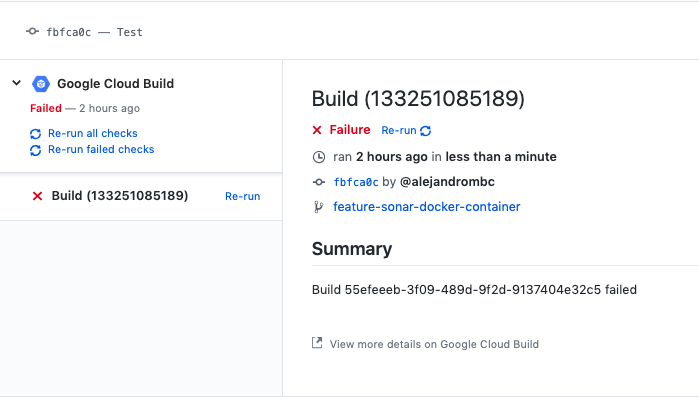The image size is (699, 401).
Task: Click the red X next to Failure status
Action: pos(317,130)
